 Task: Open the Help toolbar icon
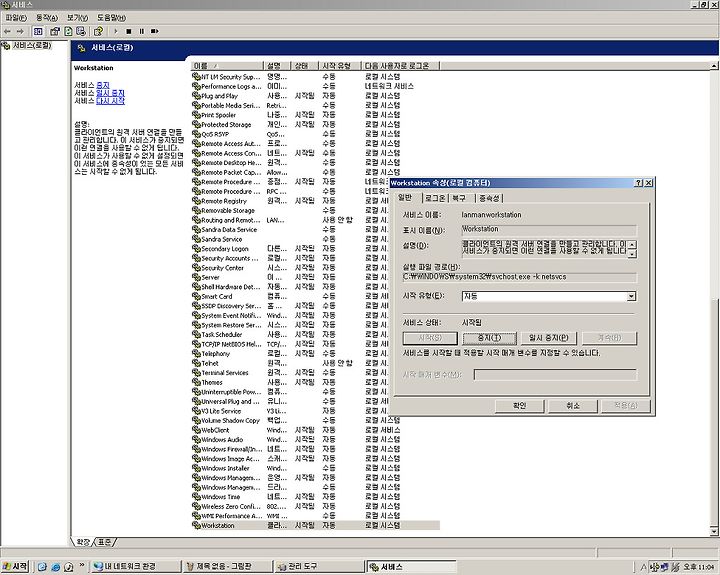[x=98, y=31]
